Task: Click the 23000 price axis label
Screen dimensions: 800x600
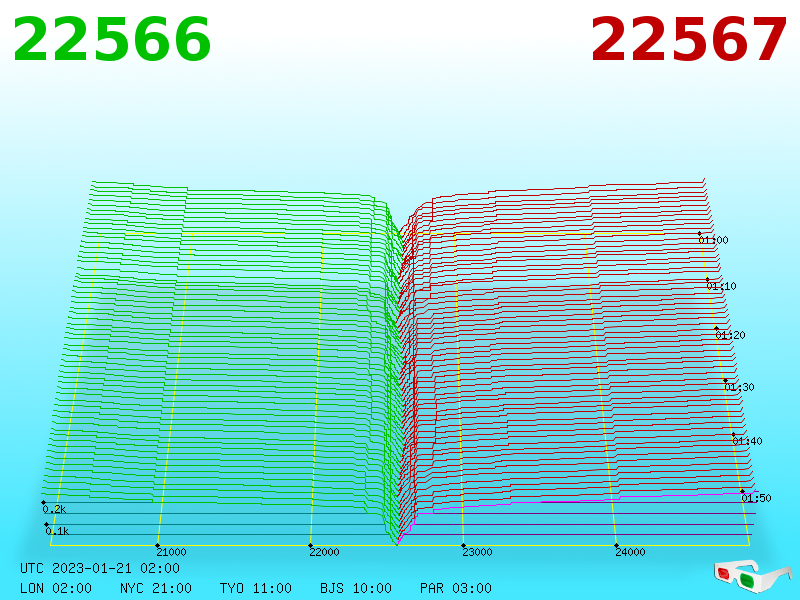Action: (x=478, y=552)
